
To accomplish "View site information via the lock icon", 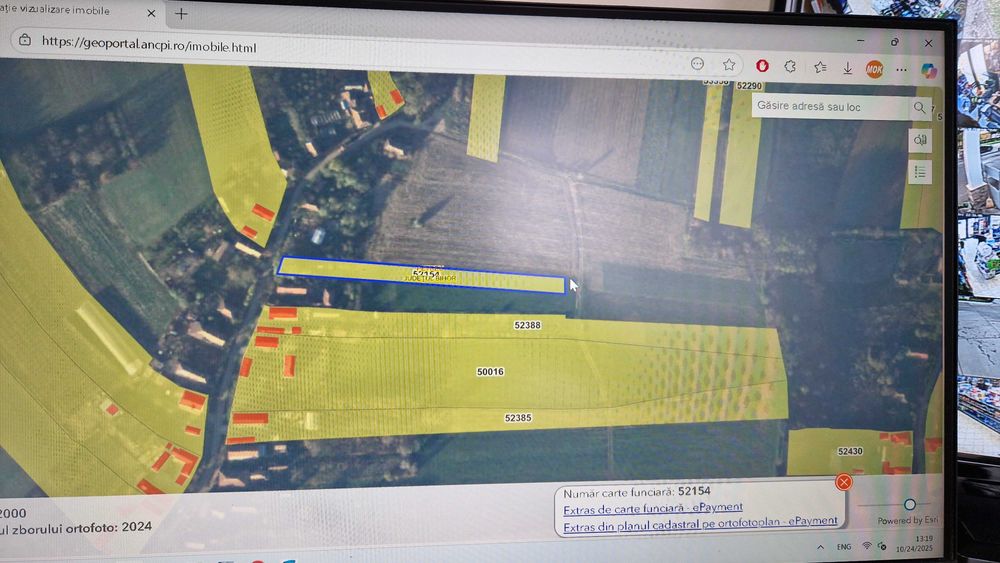I will point(25,40).
